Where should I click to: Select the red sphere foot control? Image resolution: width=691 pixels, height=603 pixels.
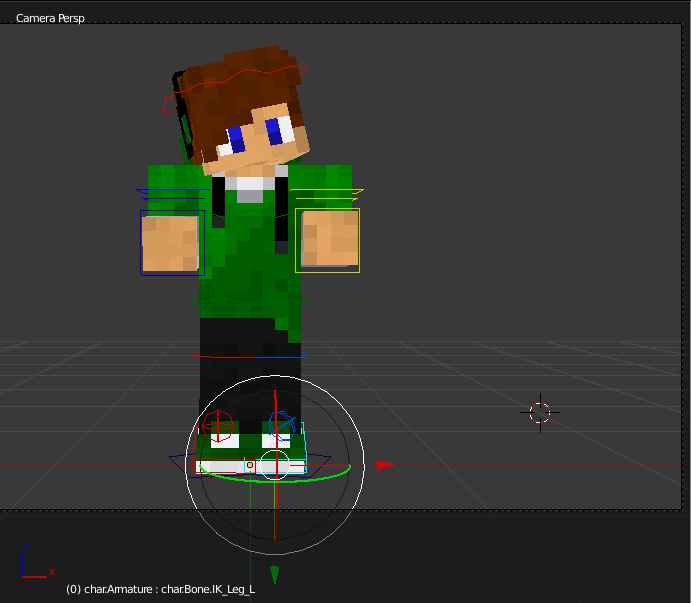click(x=218, y=426)
